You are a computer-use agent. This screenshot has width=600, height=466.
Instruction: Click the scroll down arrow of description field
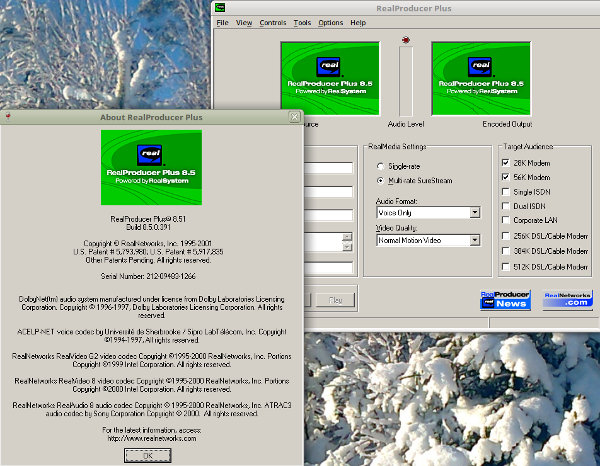347,247
